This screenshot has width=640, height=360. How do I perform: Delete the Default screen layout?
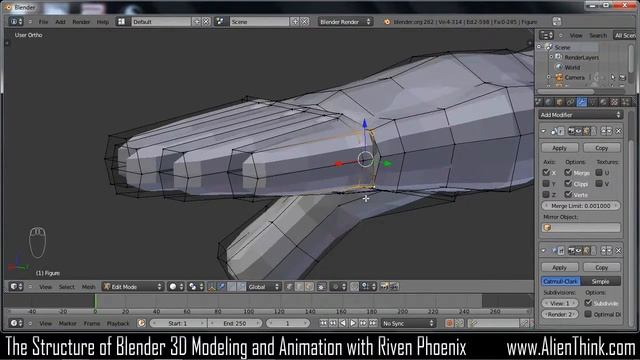206,22
